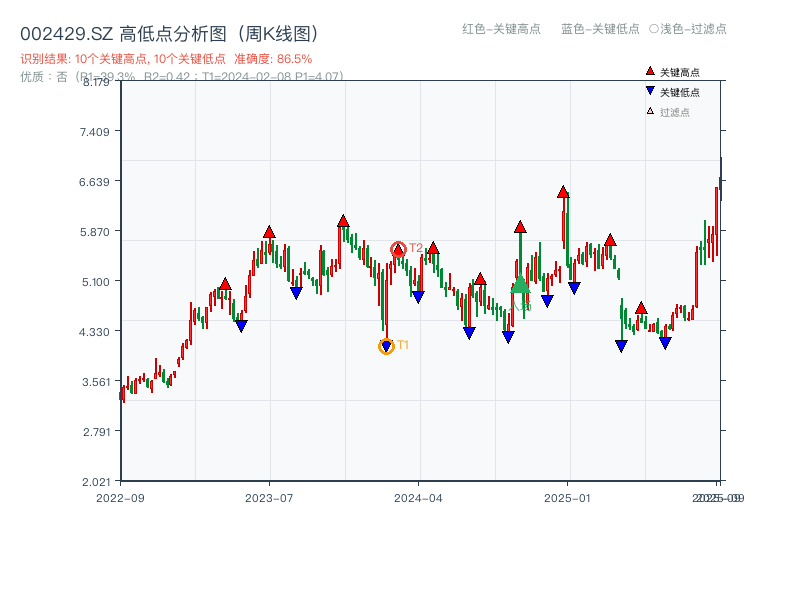The width and height of the screenshot is (800, 600).
Task: Click the blue key-low triangle just right of 2025-01
Action: [x=574, y=288]
